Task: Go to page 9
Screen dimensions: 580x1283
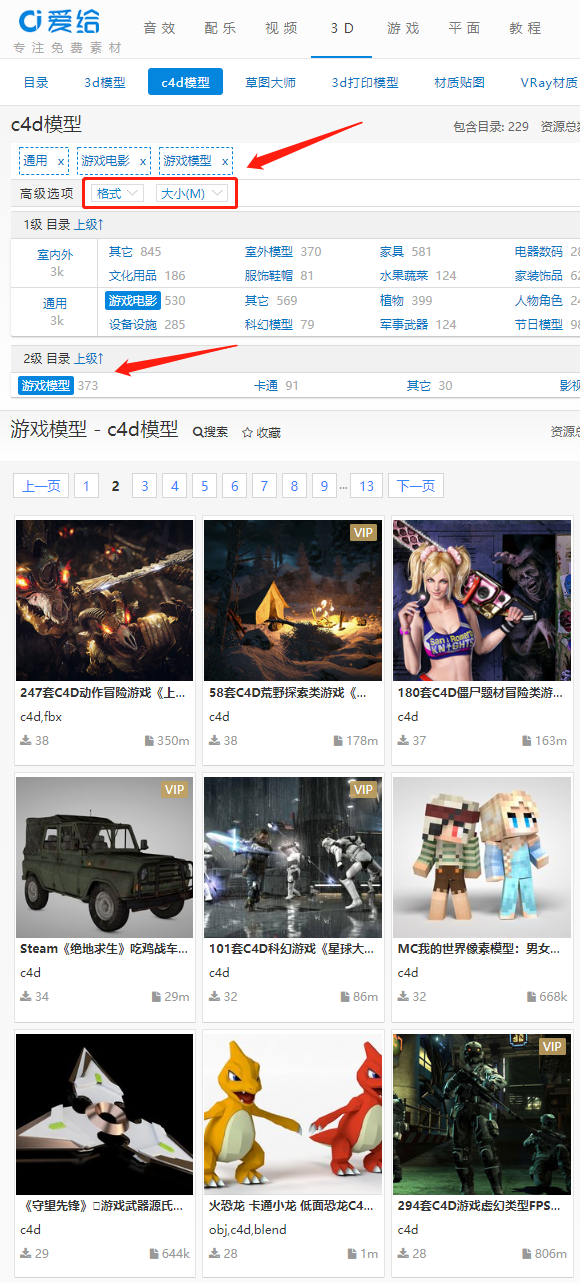Action: pos(324,486)
